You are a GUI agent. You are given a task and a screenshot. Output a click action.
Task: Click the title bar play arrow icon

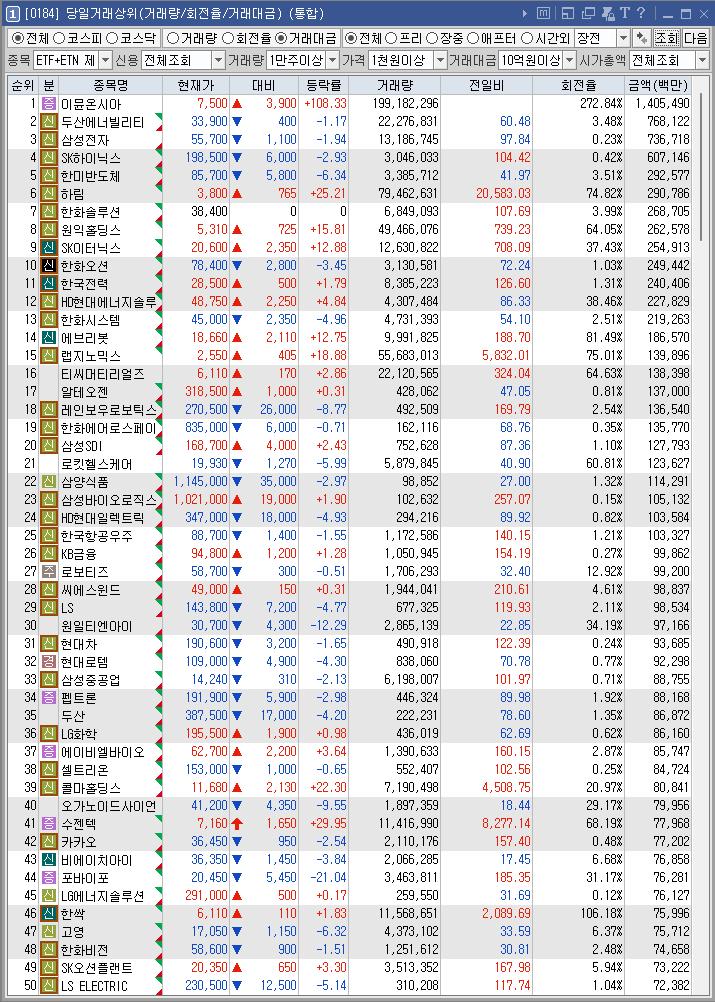[525, 13]
